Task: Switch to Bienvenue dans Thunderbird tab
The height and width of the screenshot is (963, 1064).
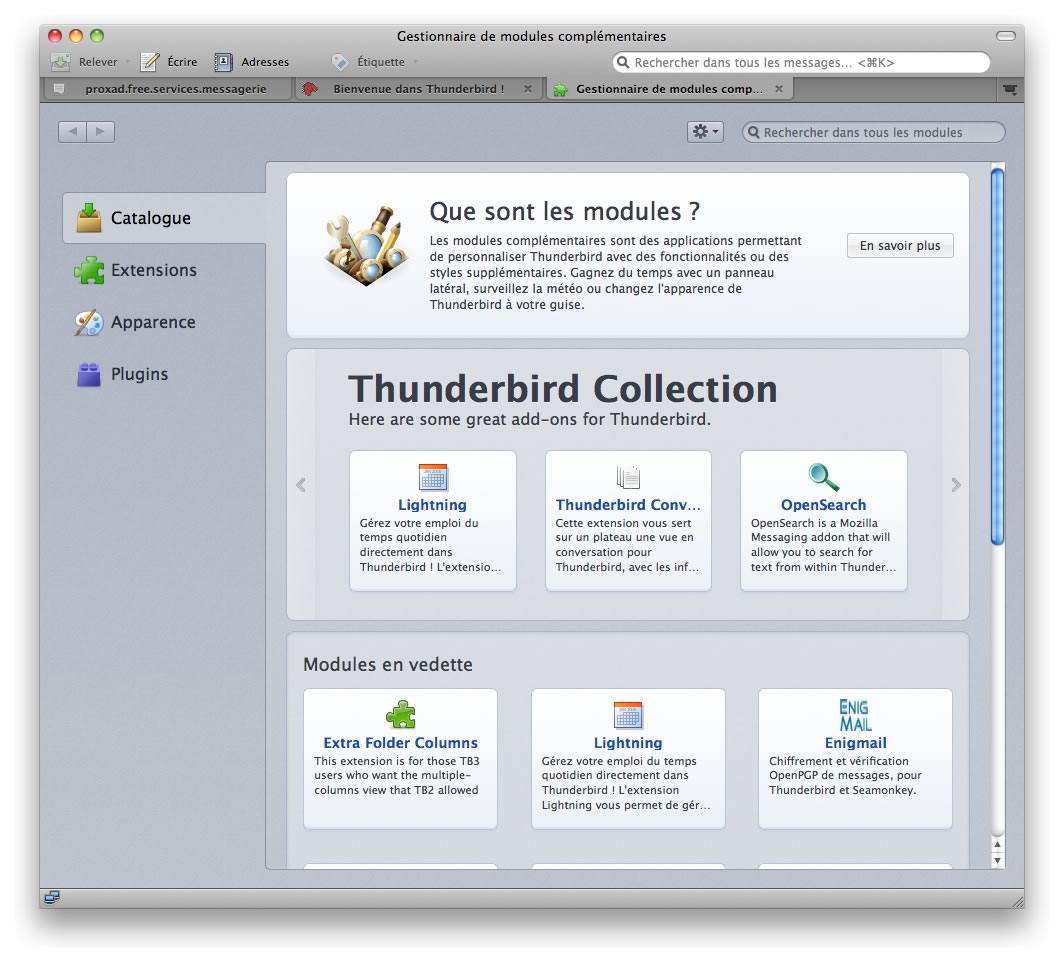Action: pyautogui.click(x=418, y=89)
